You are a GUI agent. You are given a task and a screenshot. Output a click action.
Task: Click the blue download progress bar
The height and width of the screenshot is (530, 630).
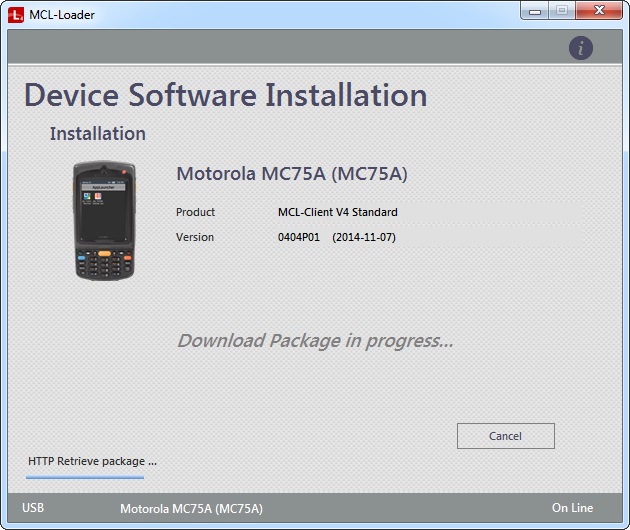coord(85,477)
